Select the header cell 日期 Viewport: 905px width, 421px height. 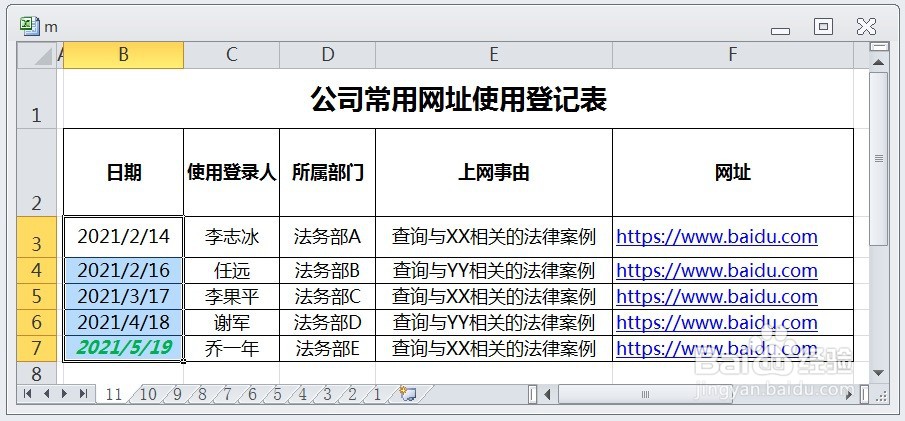(124, 173)
